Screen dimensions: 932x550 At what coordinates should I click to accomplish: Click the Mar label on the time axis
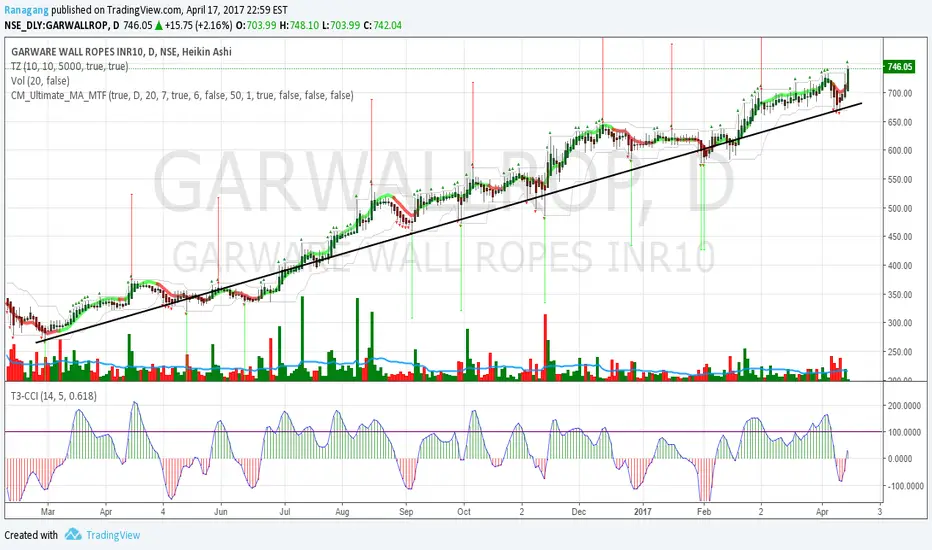48,511
